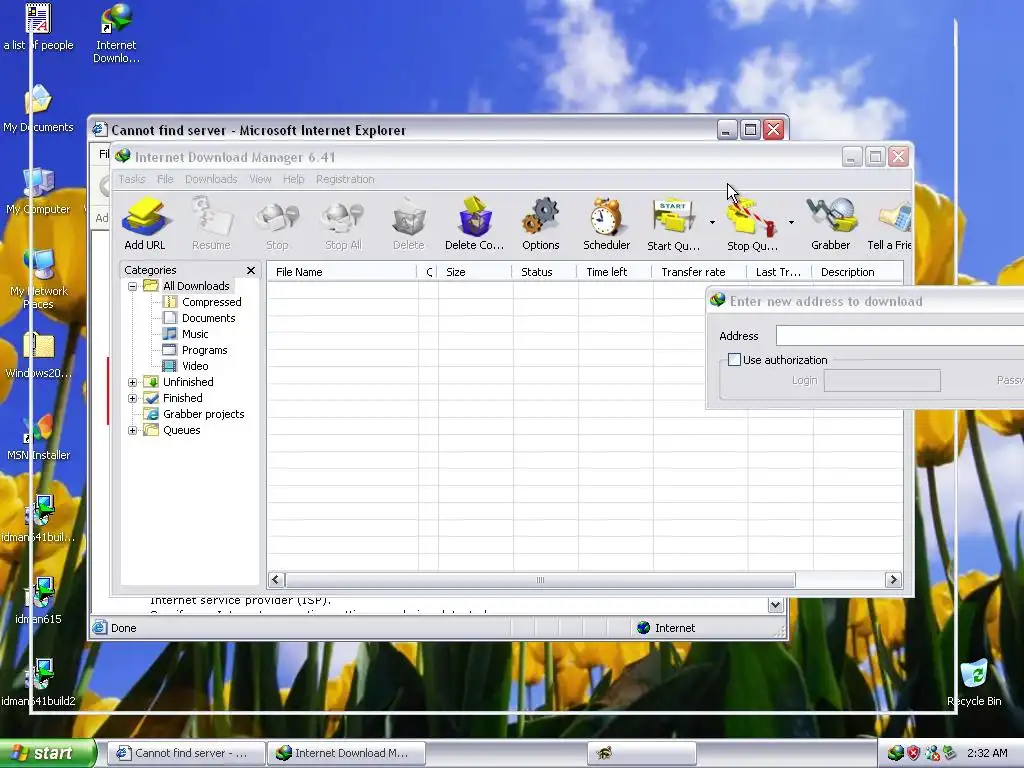The image size is (1024, 768).
Task: Select the My Network Places desktop icon
Action: tap(38, 280)
